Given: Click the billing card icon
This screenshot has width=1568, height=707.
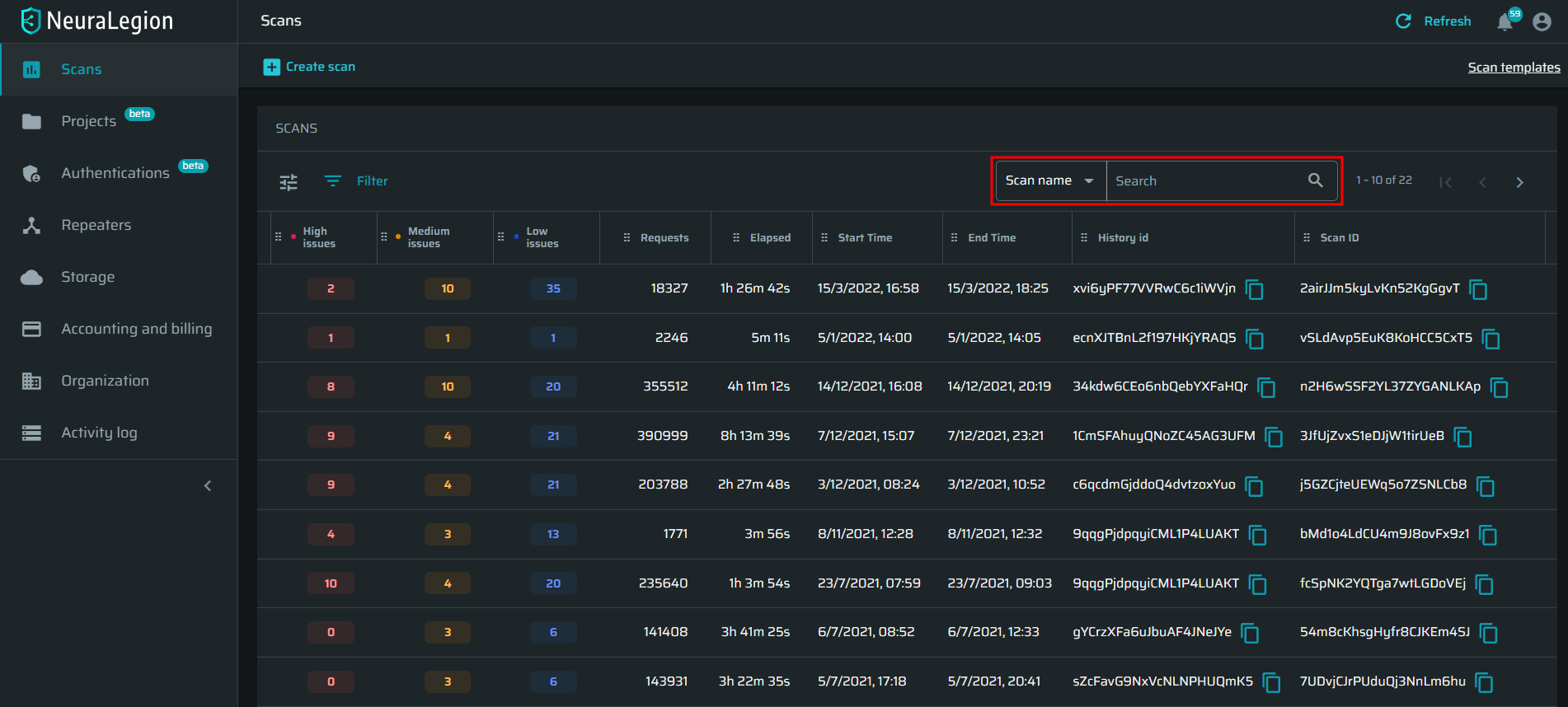Looking at the screenshot, I should point(31,329).
